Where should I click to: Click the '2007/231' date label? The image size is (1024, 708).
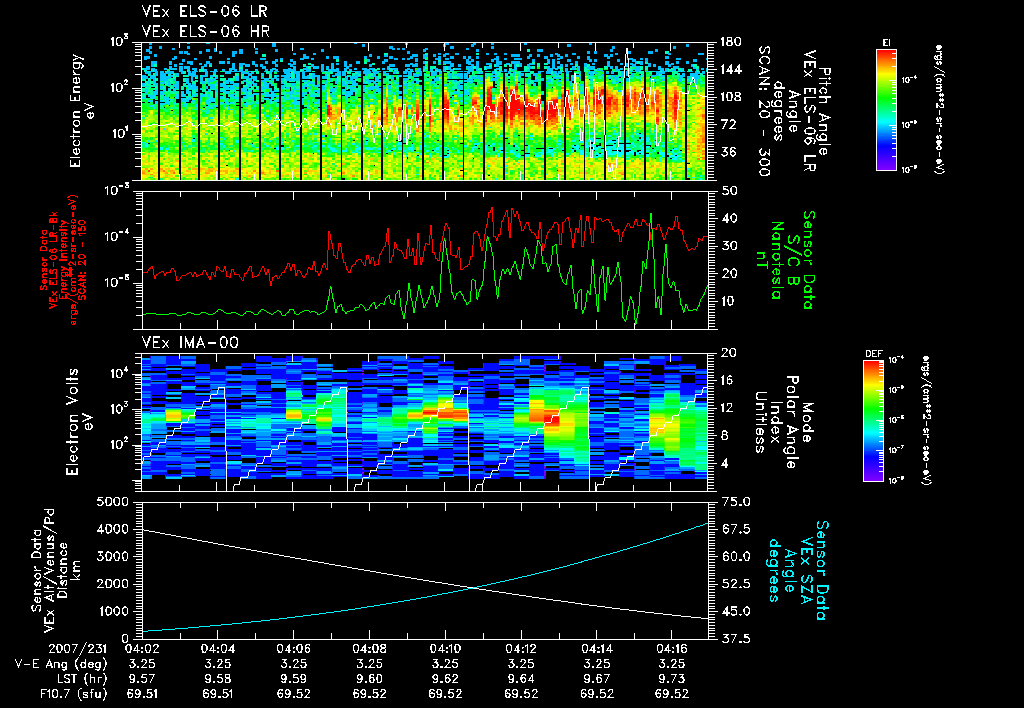coord(78,649)
